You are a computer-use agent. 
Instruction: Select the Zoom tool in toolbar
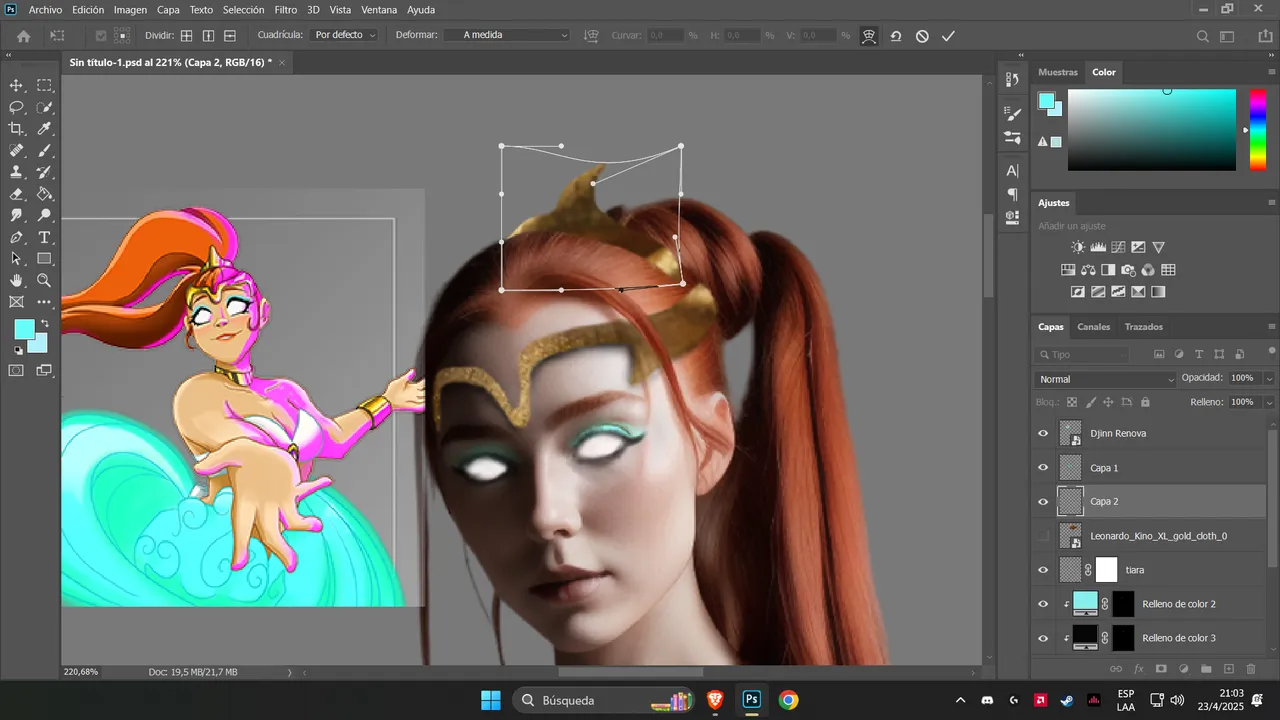(45, 281)
